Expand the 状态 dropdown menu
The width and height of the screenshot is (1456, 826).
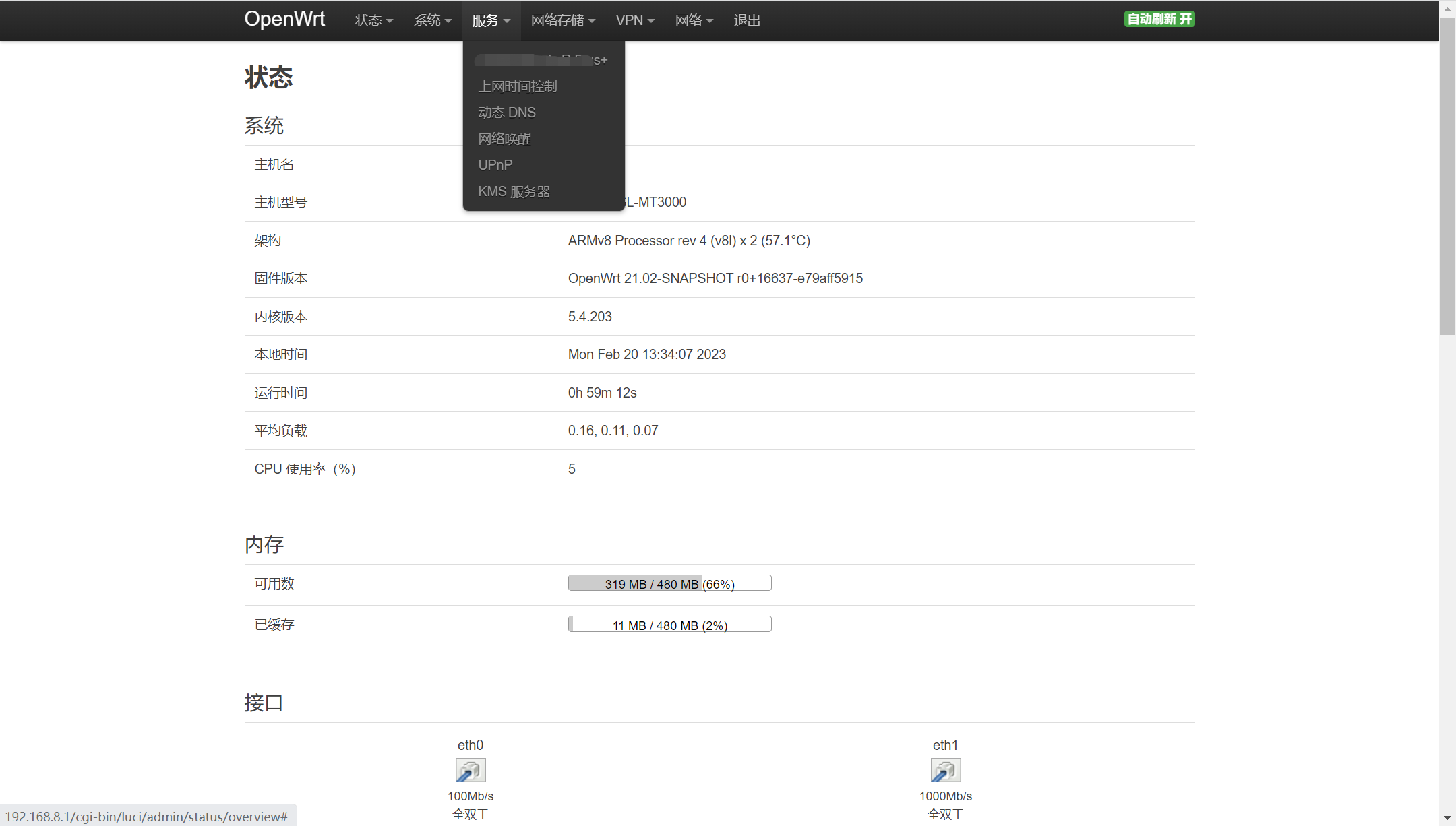[x=373, y=20]
